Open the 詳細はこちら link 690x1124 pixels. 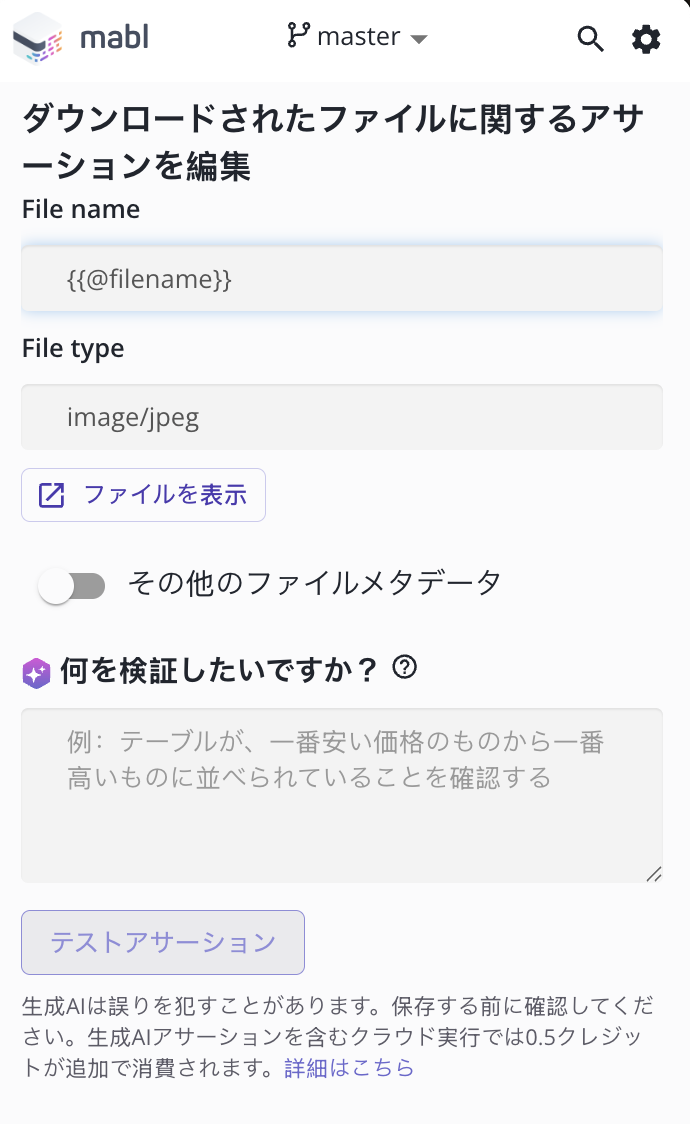[x=349, y=1067]
